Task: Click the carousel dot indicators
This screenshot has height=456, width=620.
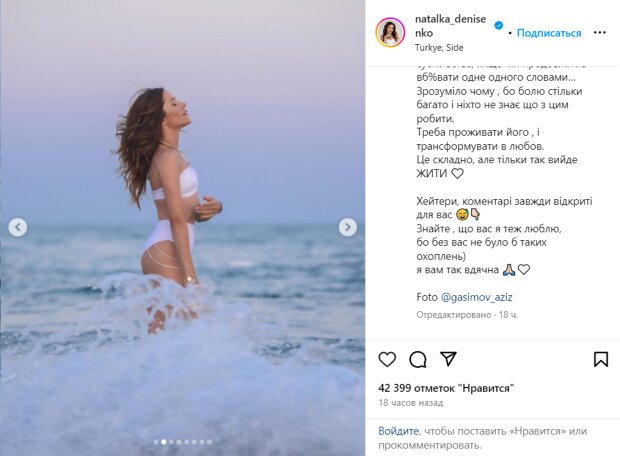Action: (x=183, y=441)
